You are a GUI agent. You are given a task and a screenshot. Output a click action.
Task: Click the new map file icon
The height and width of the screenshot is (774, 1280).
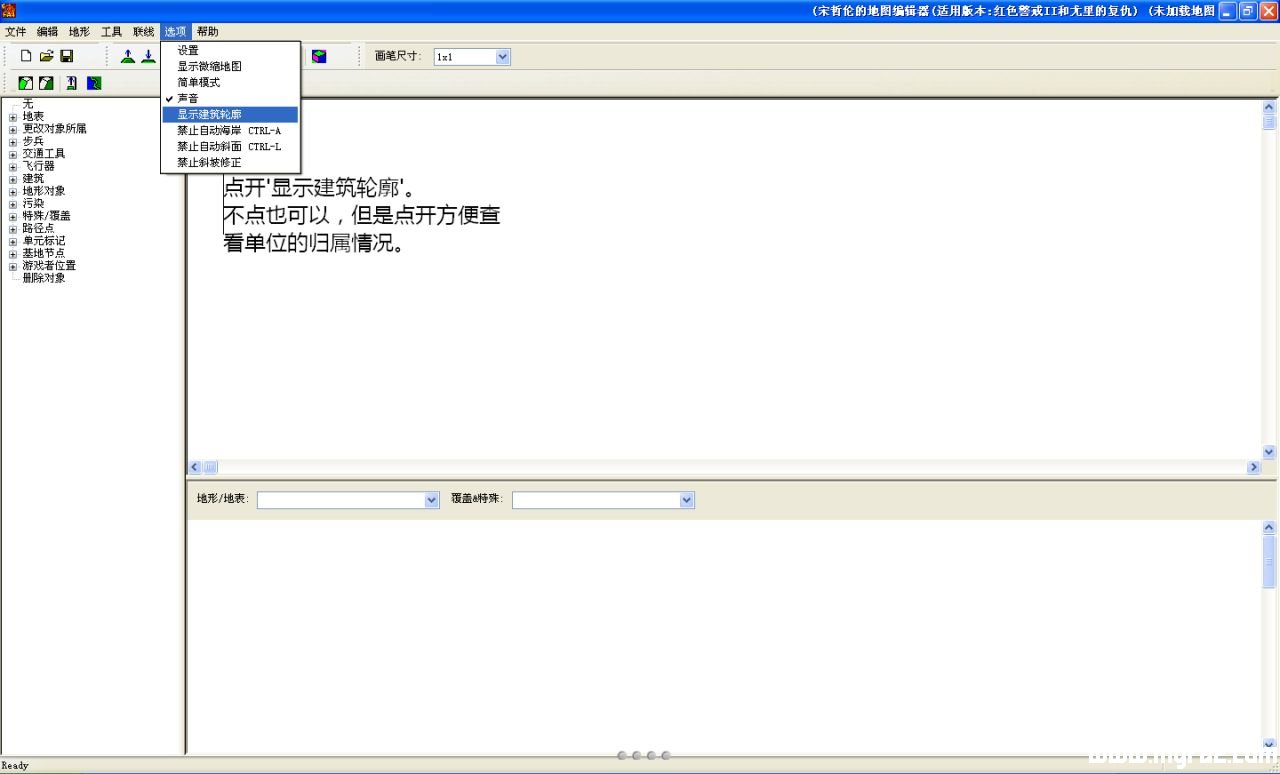coord(26,57)
